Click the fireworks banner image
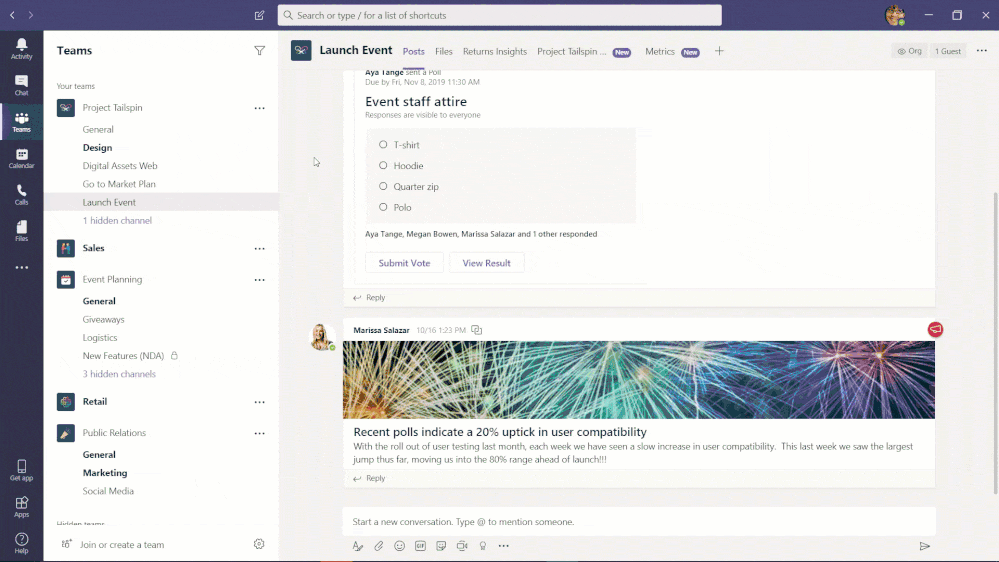Screen dimensions: 999x562 (639, 380)
